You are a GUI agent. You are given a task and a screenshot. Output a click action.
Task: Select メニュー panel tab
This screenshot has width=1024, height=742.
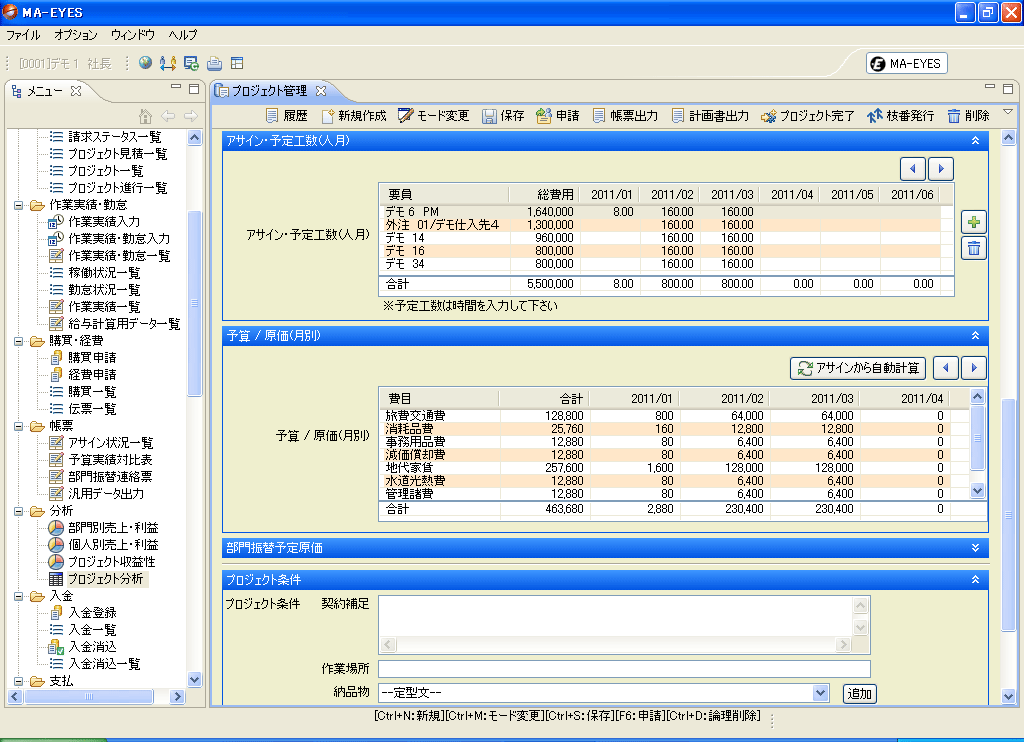44,91
